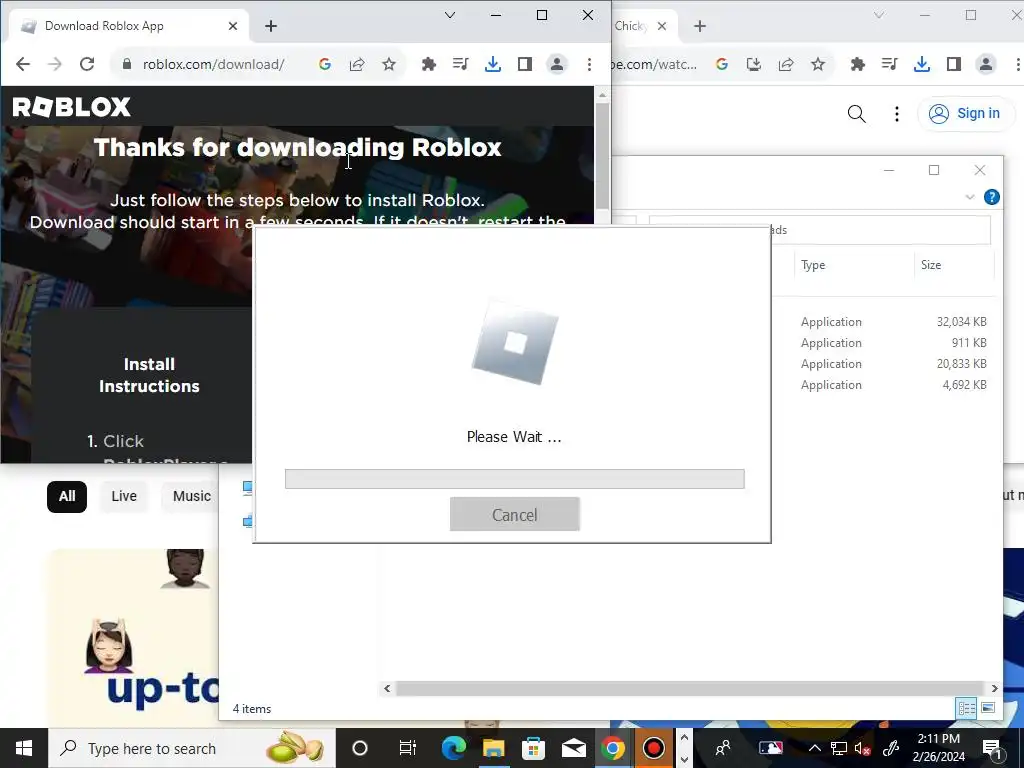Open File Explorer help question mark
This screenshot has height=768, width=1024.
coord(991,197)
